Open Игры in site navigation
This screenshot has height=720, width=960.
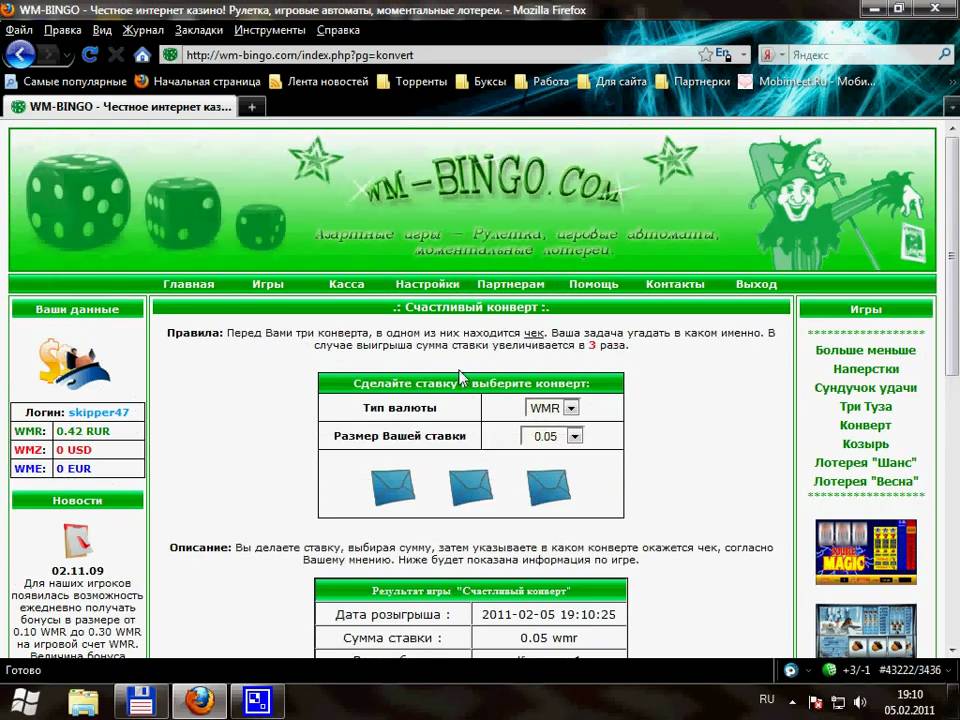268,284
